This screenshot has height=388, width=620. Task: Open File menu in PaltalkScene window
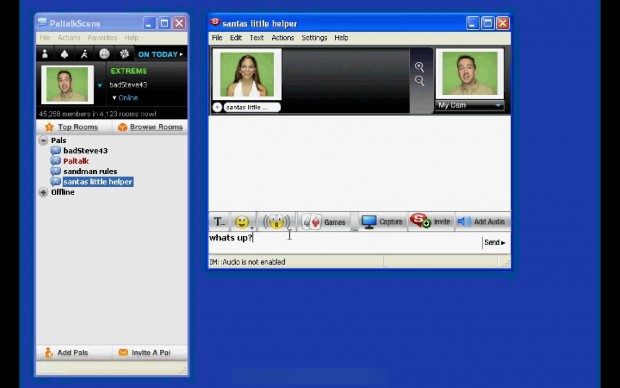click(x=45, y=38)
